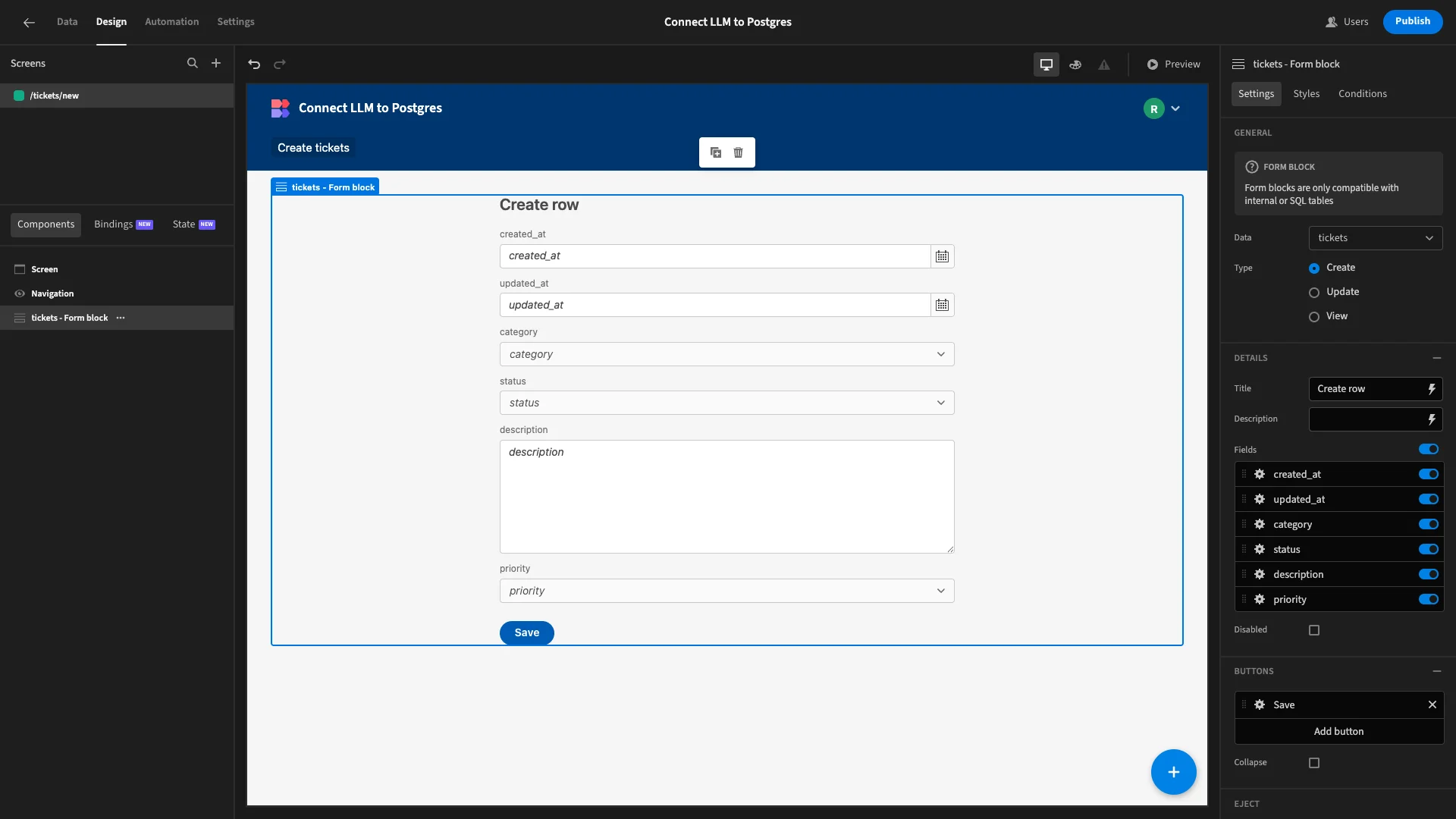Switch to the Conditions panel tab

(x=1362, y=94)
